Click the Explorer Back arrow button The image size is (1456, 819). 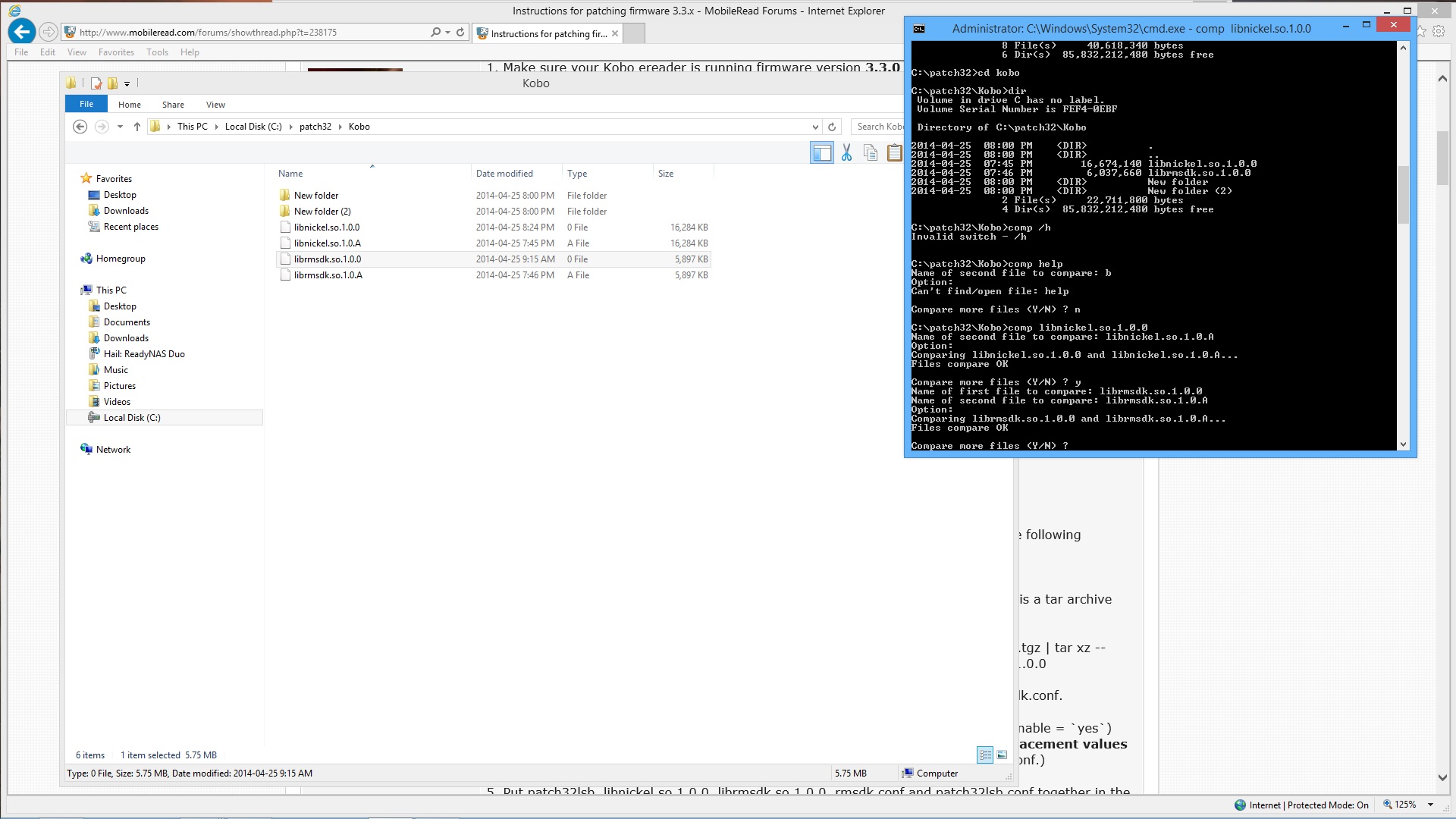pos(80,127)
